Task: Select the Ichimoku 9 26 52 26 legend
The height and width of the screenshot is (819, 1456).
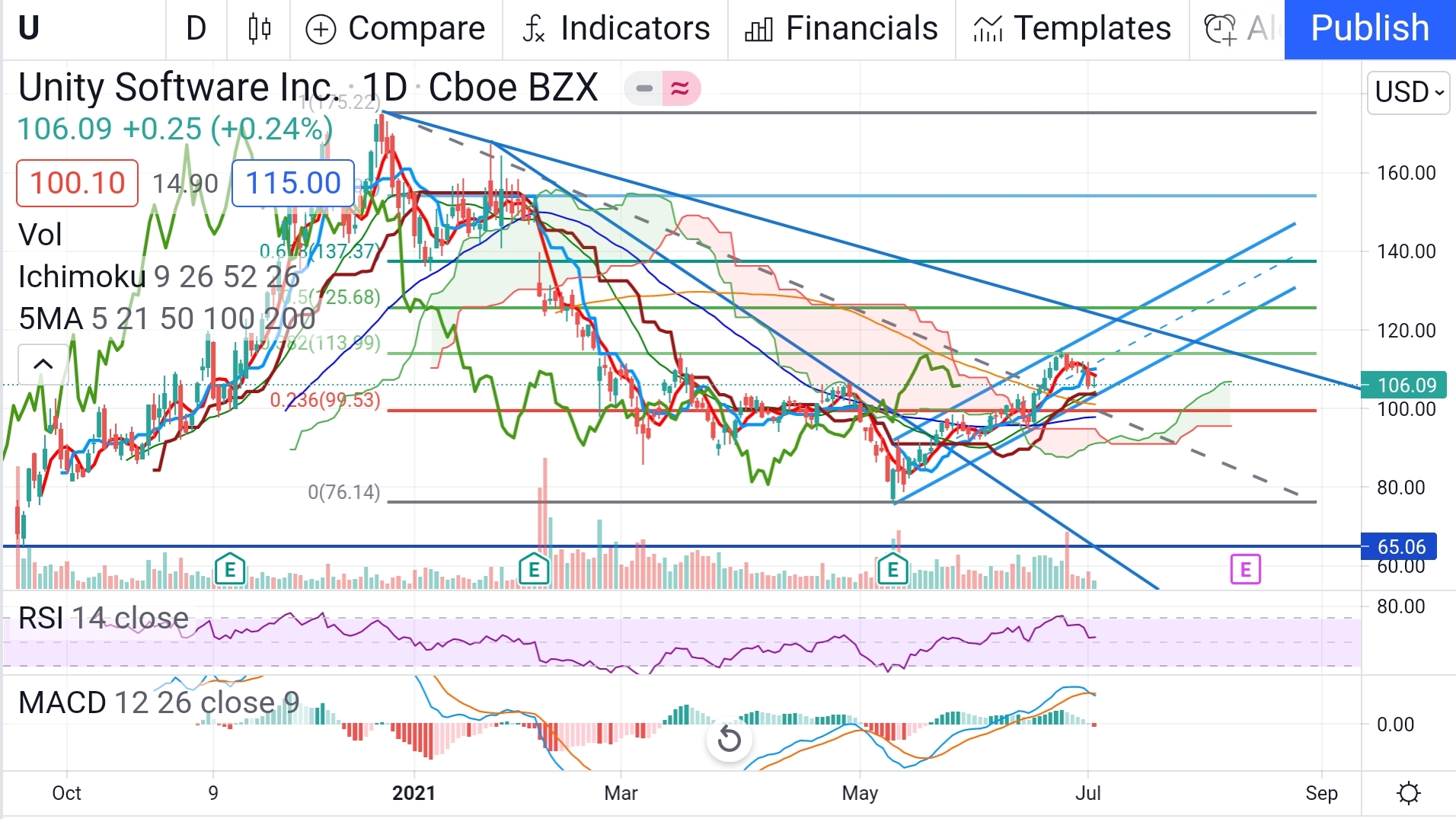Action: (158, 277)
